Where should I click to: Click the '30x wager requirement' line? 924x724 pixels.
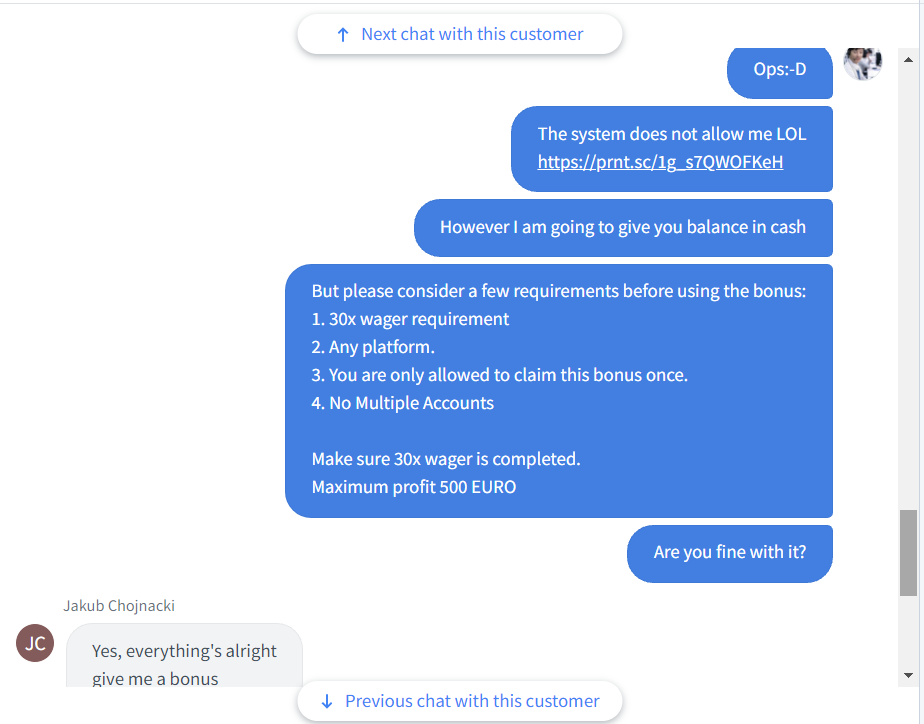pyautogui.click(x=410, y=319)
